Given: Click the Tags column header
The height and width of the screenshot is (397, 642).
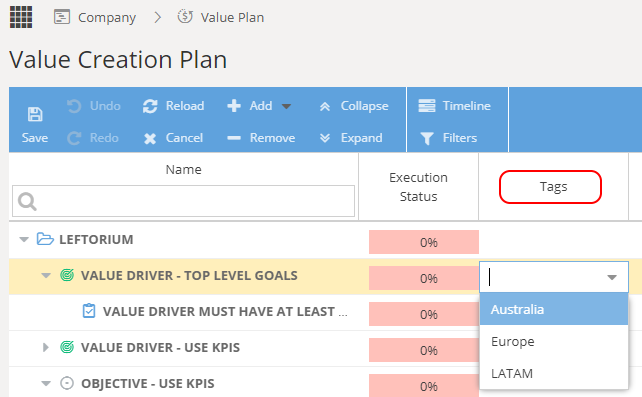Looking at the screenshot, I should (x=553, y=187).
